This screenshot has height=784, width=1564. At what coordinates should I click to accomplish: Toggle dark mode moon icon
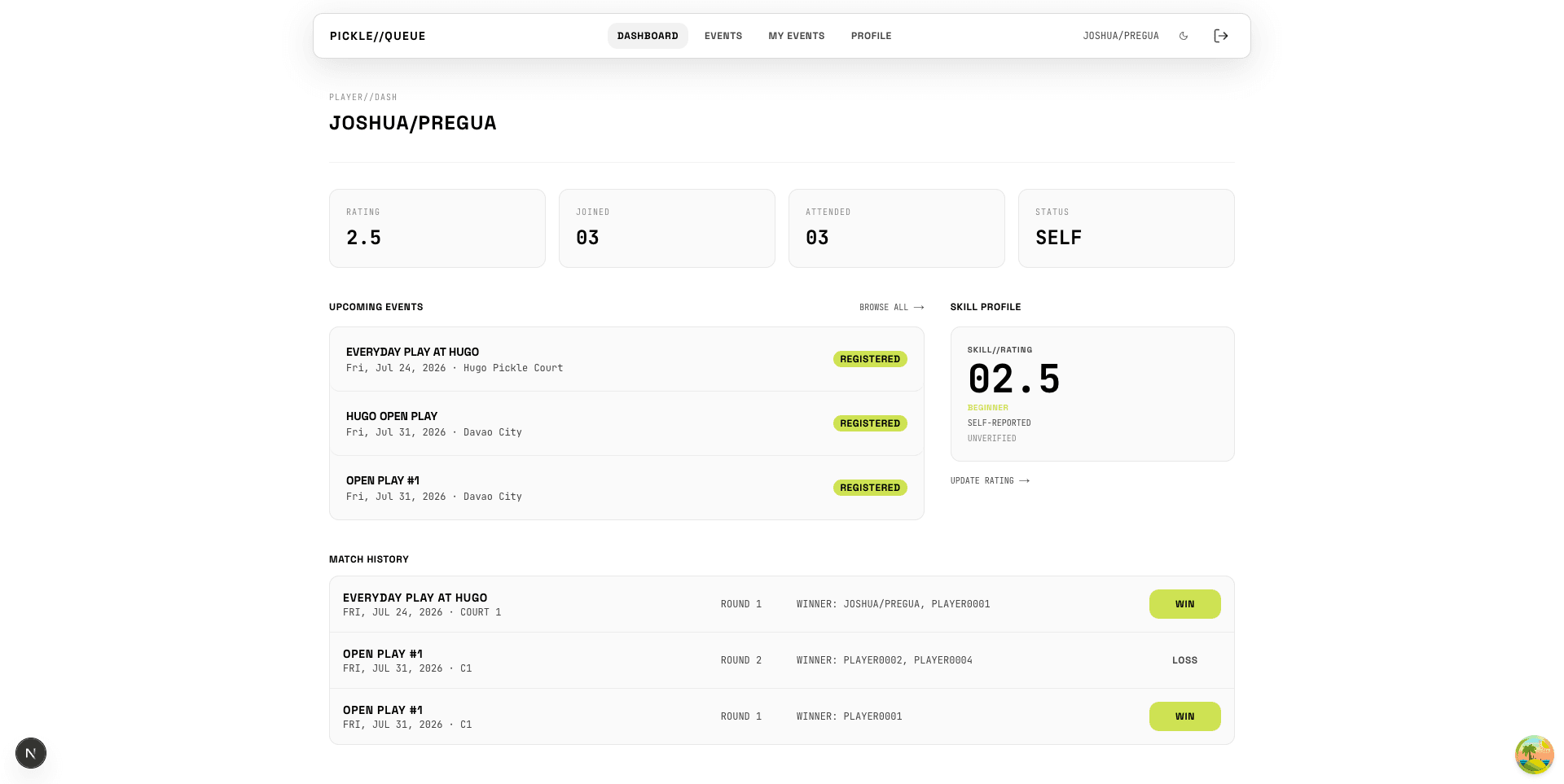click(1184, 36)
